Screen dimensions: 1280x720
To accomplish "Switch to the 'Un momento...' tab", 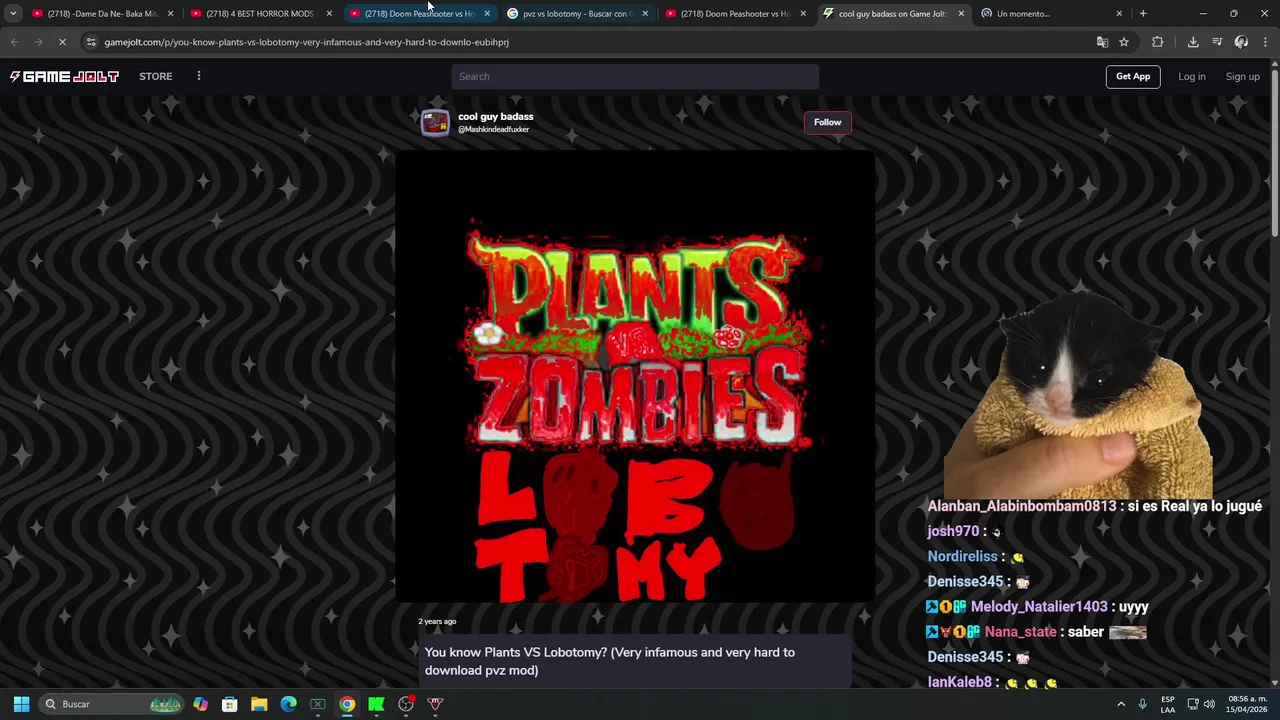I will pos(1050,13).
